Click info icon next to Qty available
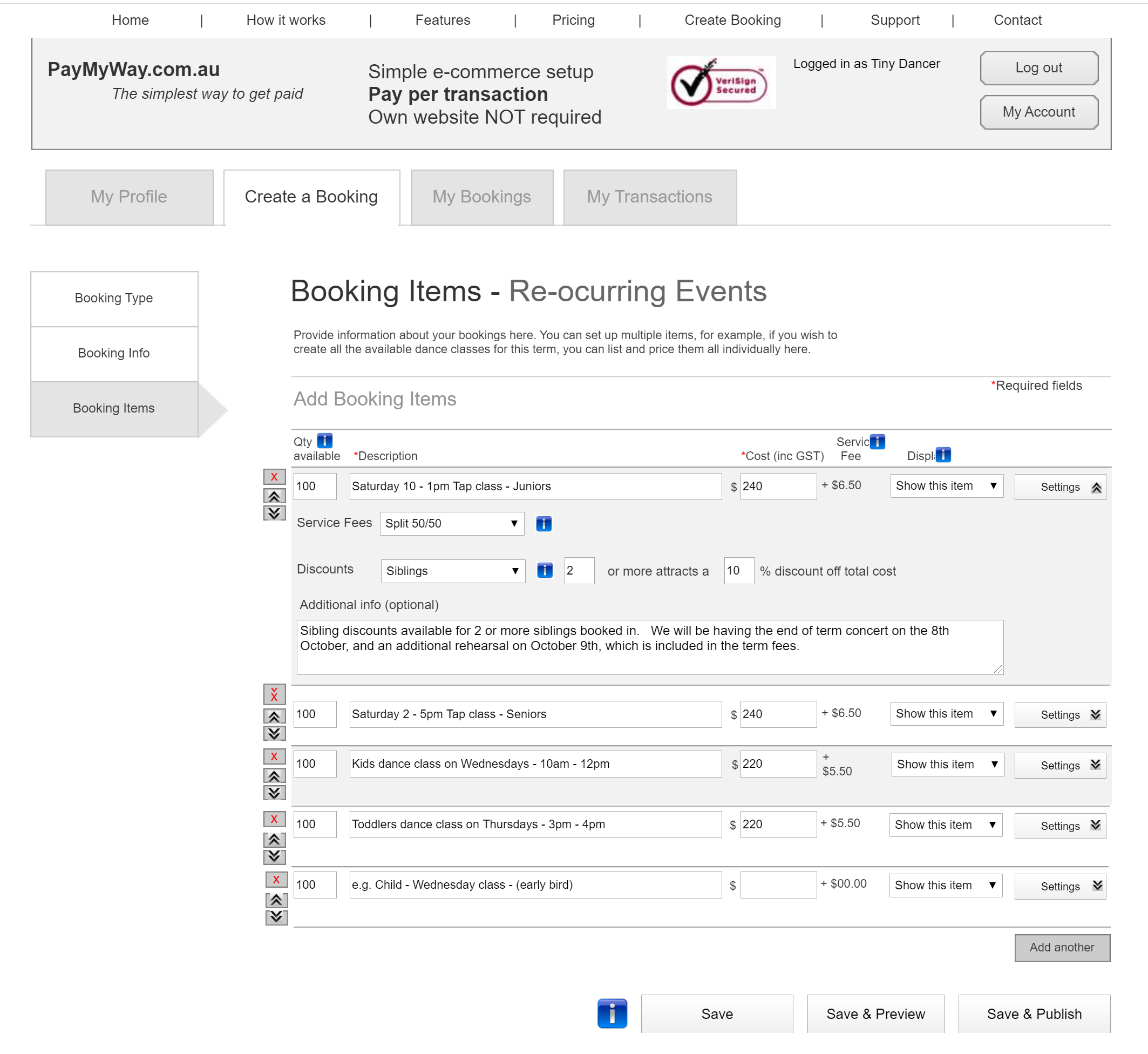The height and width of the screenshot is (1054, 1148). pos(324,440)
